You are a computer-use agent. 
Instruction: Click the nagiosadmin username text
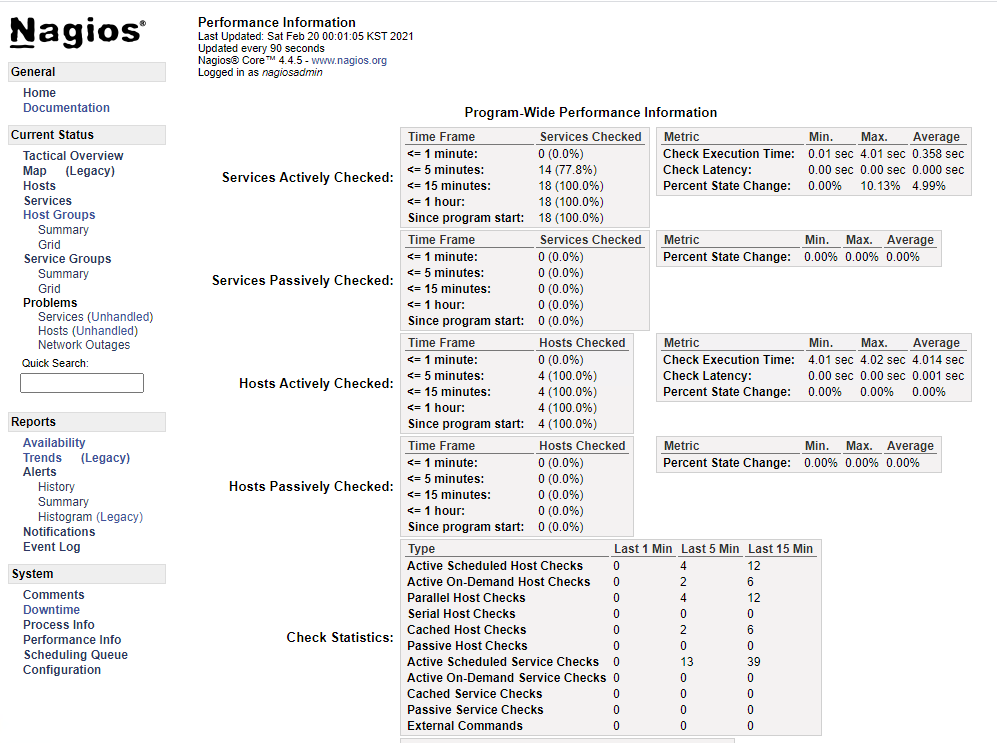292,72
